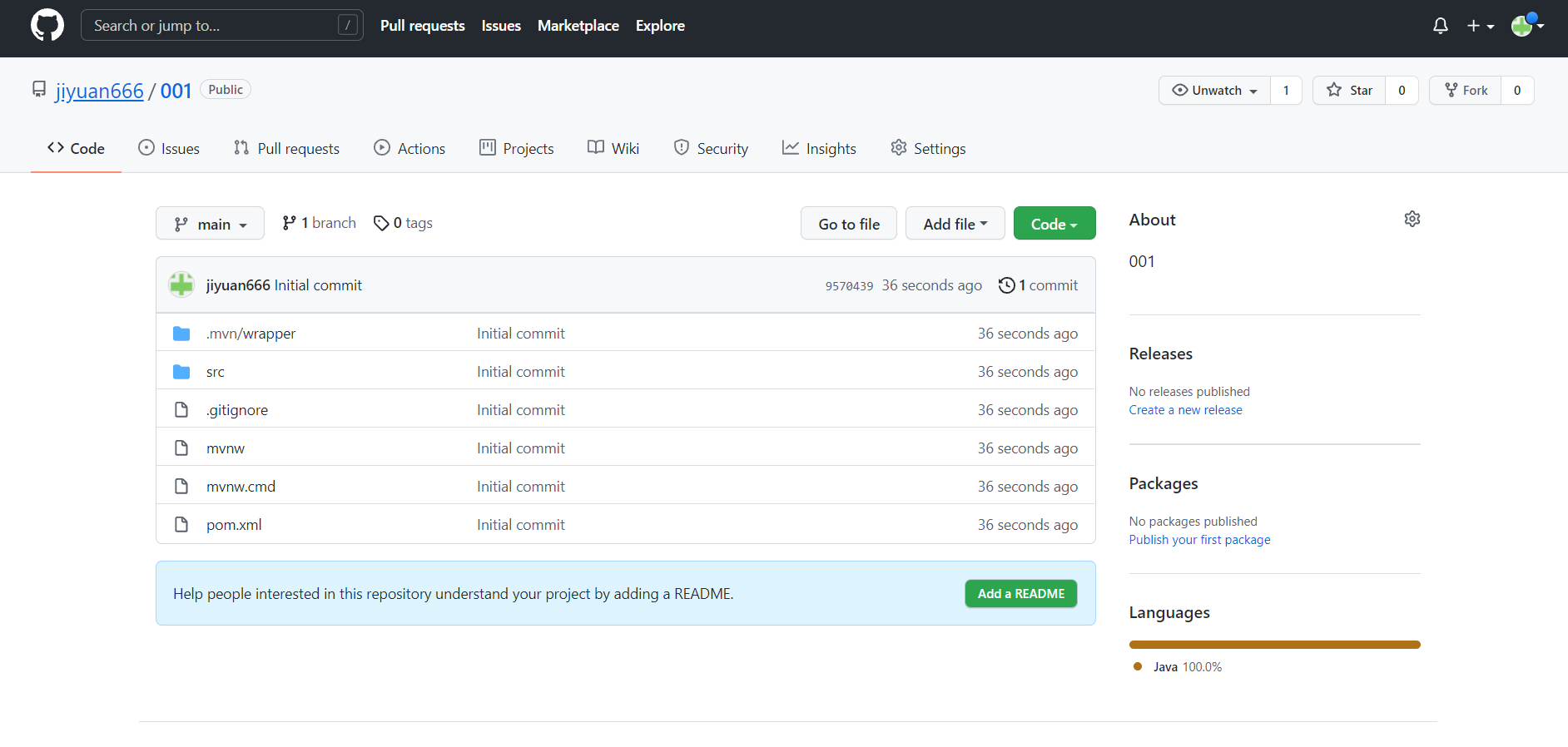This screenshot has height=747, width=1568.
Task: View the stargazers count 0
Action: click(1402, 90)
